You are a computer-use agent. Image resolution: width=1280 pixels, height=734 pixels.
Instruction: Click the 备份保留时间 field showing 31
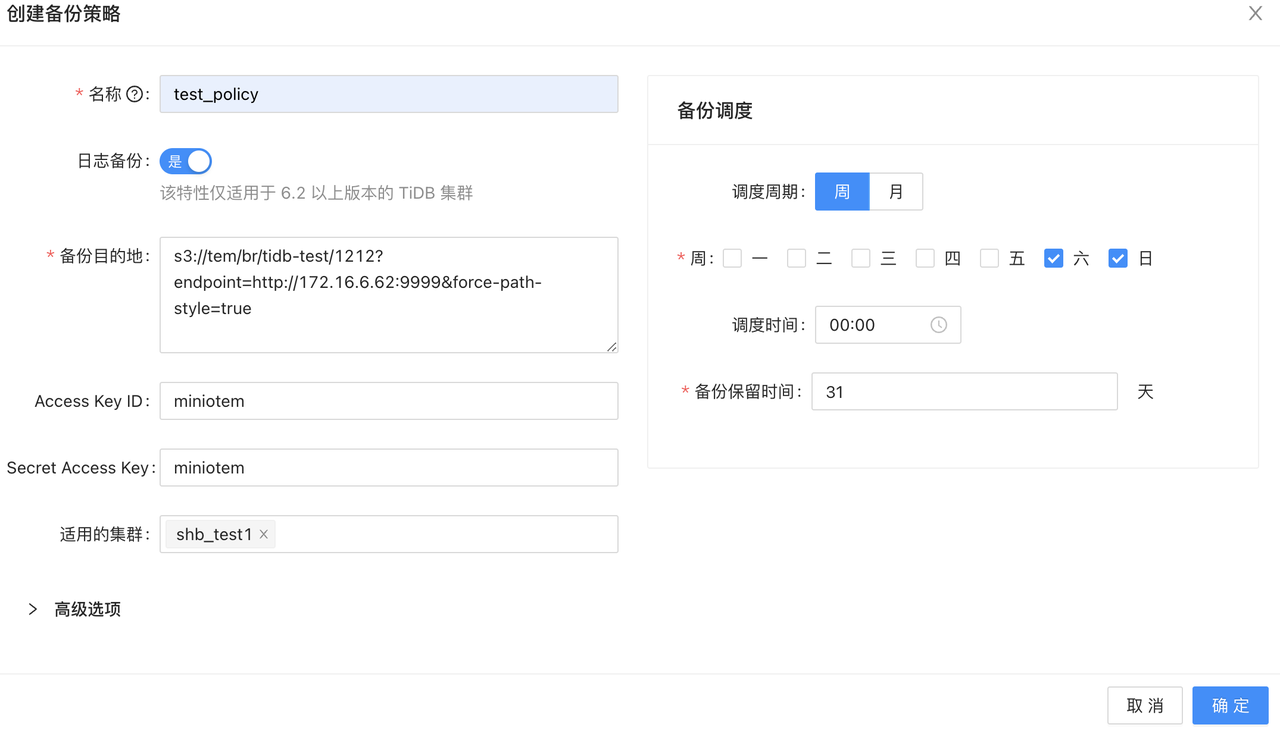click(x=964, y=392)
